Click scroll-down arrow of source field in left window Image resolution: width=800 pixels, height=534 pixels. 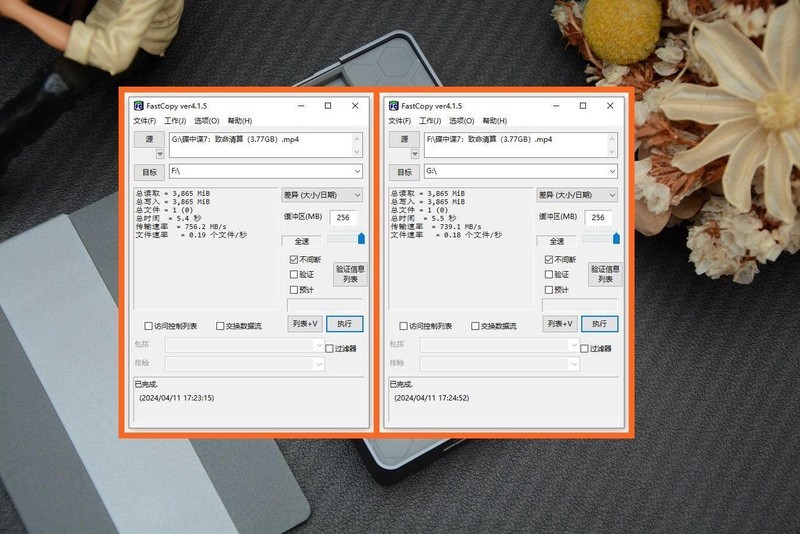coord(357,151)
